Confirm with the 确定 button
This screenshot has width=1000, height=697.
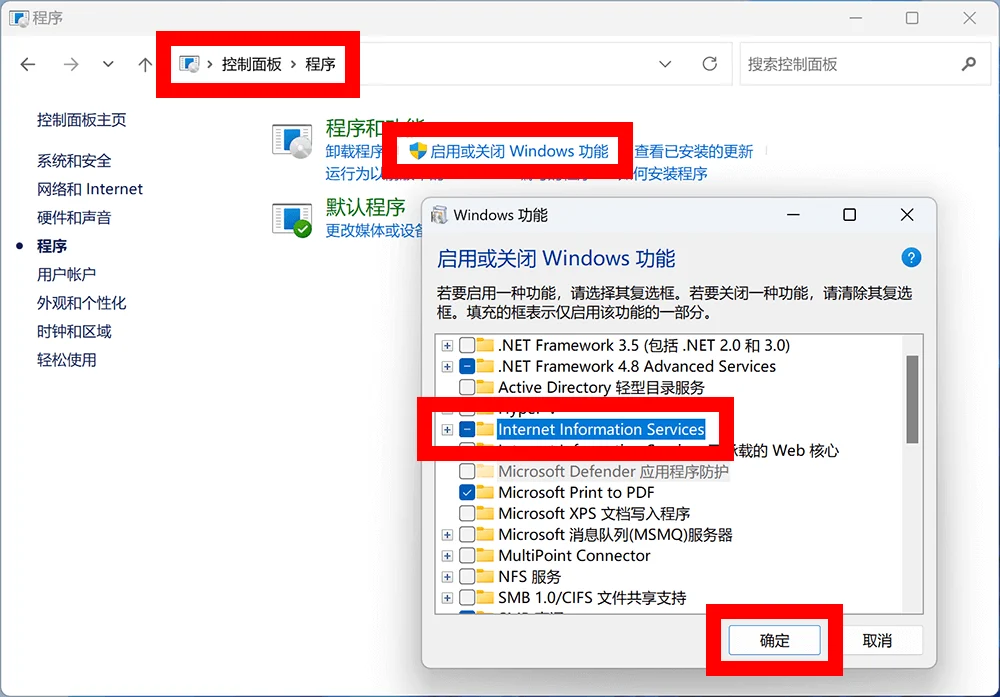point(775,640)
